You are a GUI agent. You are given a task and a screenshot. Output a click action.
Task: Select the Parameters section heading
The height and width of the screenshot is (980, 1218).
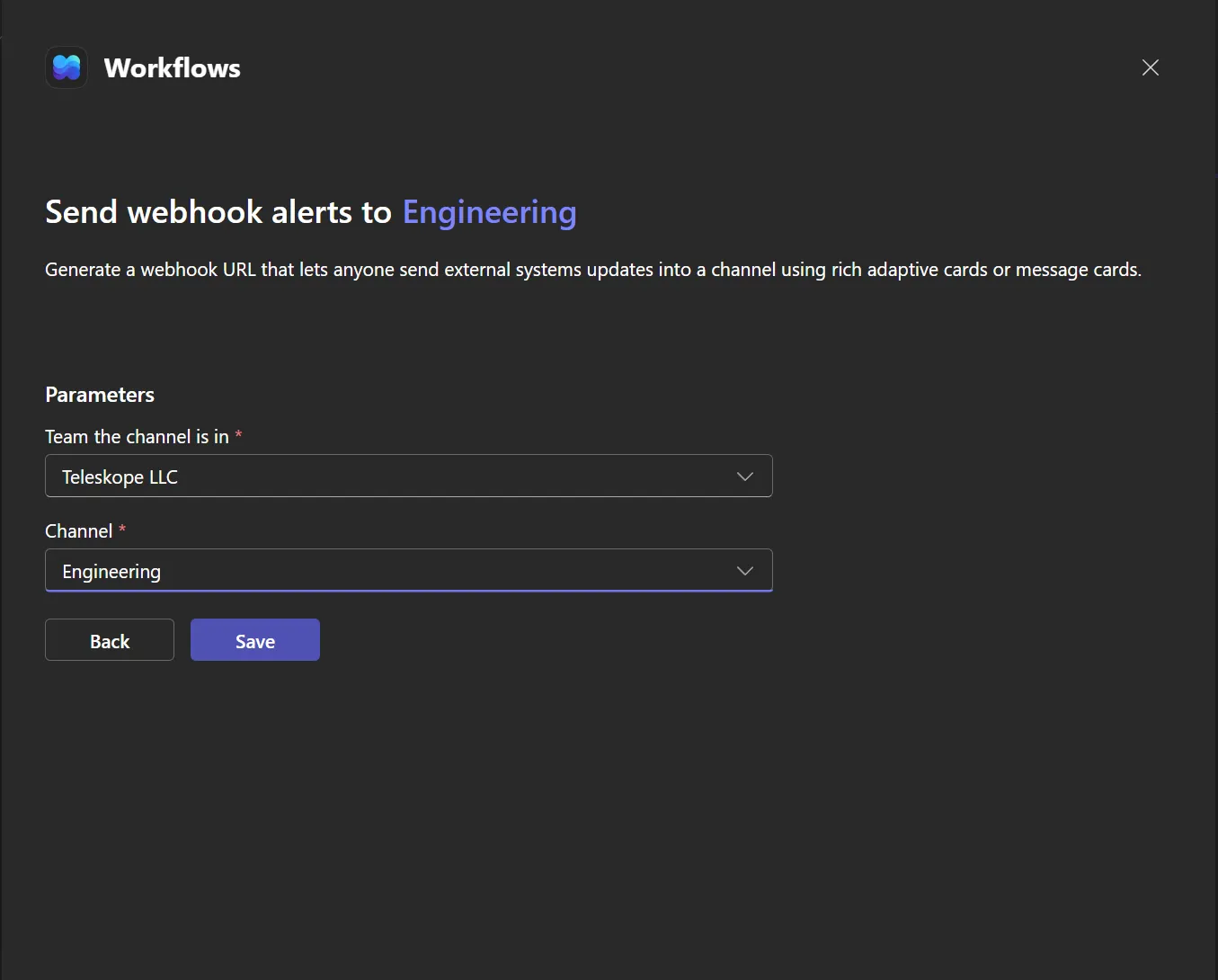click(100, 395)
